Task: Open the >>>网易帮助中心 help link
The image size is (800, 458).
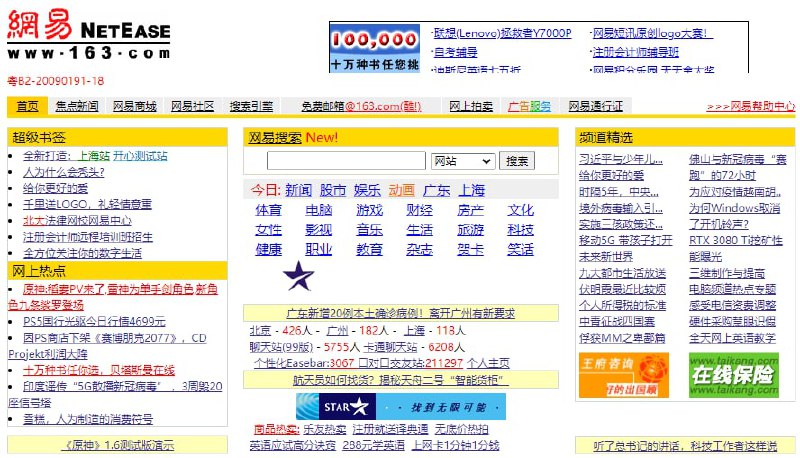Action: 751,106
